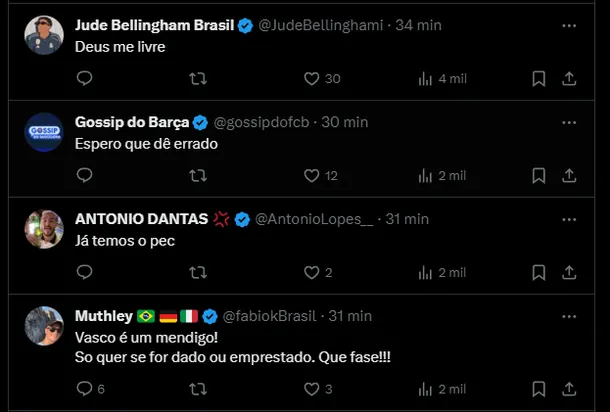Retweet Muthley's 'Vasco é um mendigo' tweet
This screenshot has height=412, width=610.
pos(198,389)
